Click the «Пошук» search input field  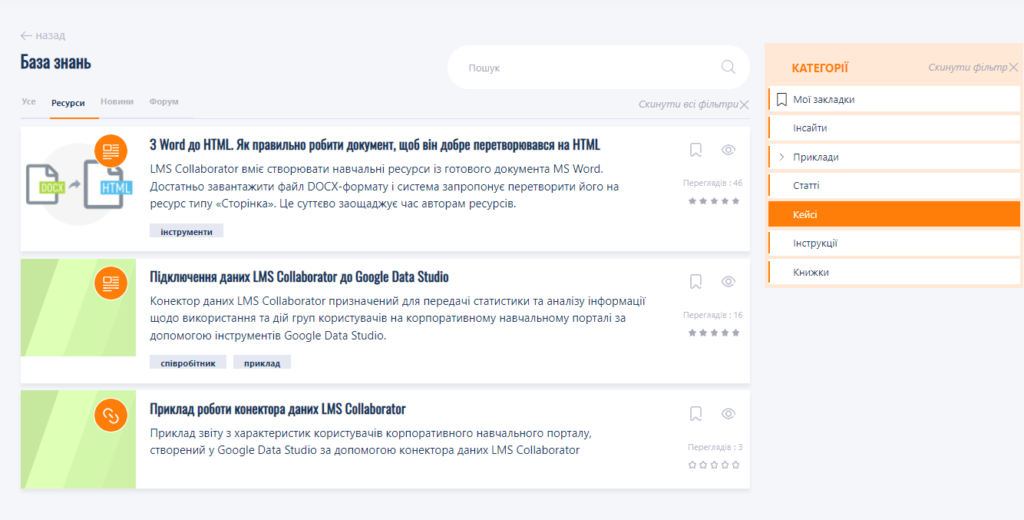590,68
